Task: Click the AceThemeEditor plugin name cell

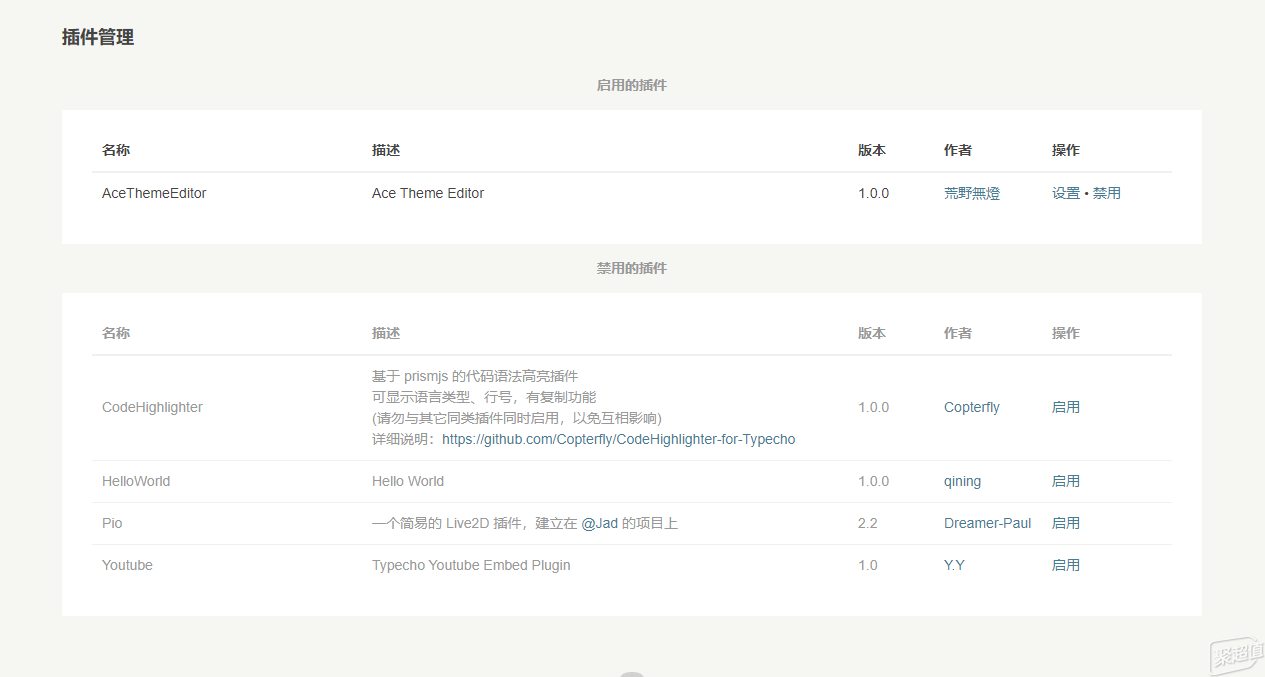Action: [x=154, y=193]
